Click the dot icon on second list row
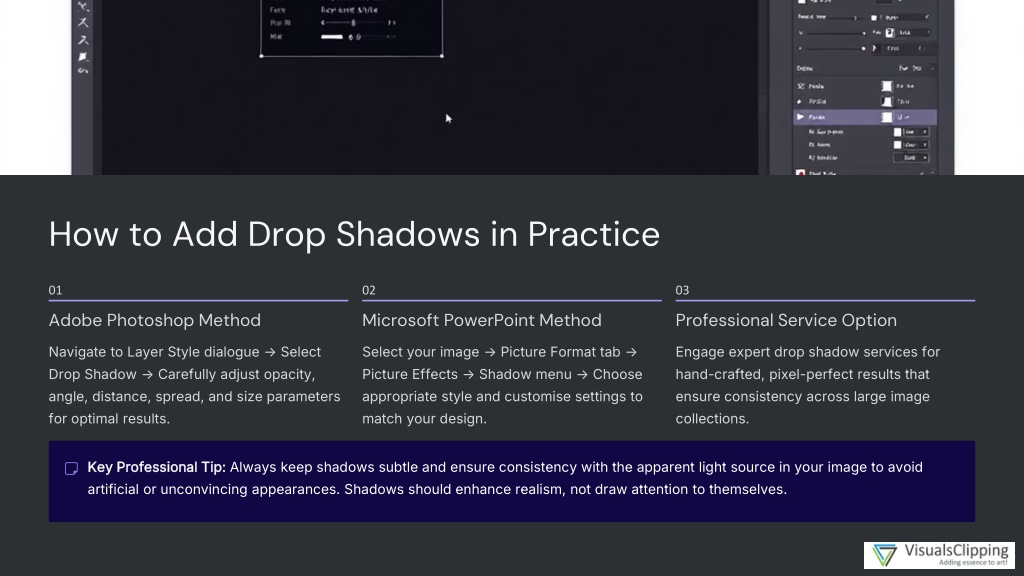1024x576 pixels. tap(800, 102)
